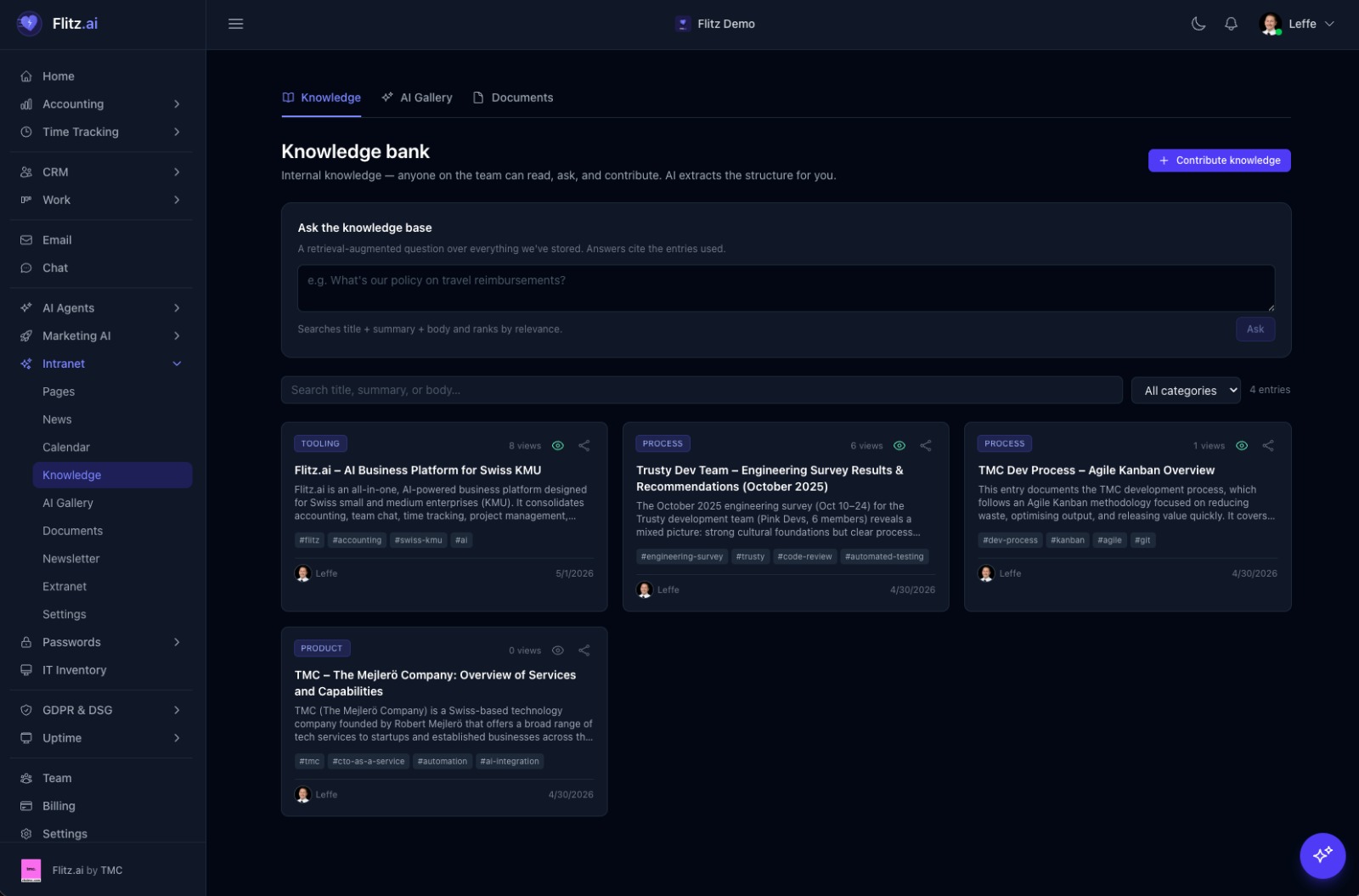Switch to the Documents tab

tap(513, 98)
